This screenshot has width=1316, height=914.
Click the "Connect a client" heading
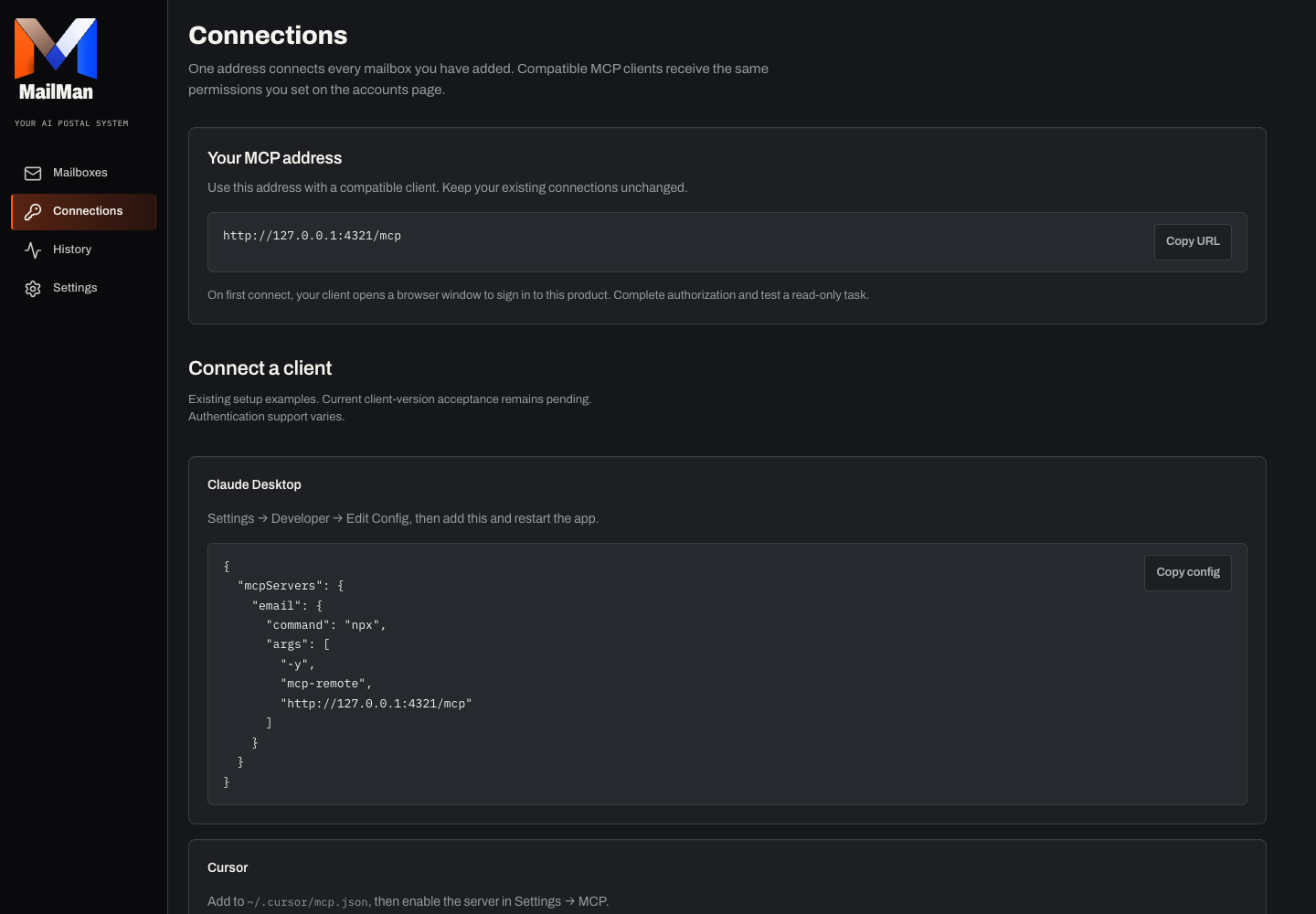coord(260,368)
